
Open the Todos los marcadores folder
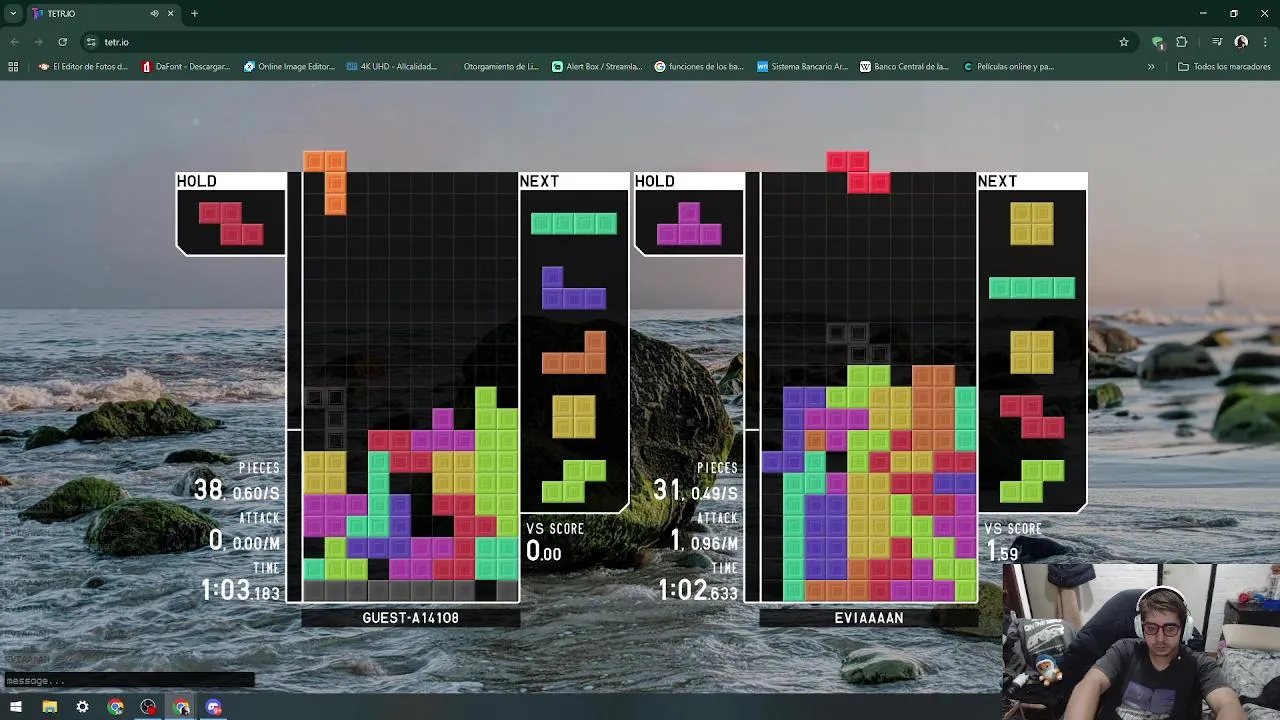point(1224,67)
